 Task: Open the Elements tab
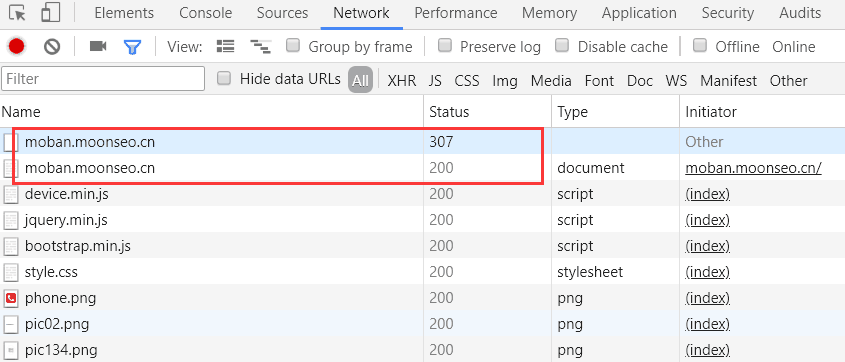tap(124, 13)
